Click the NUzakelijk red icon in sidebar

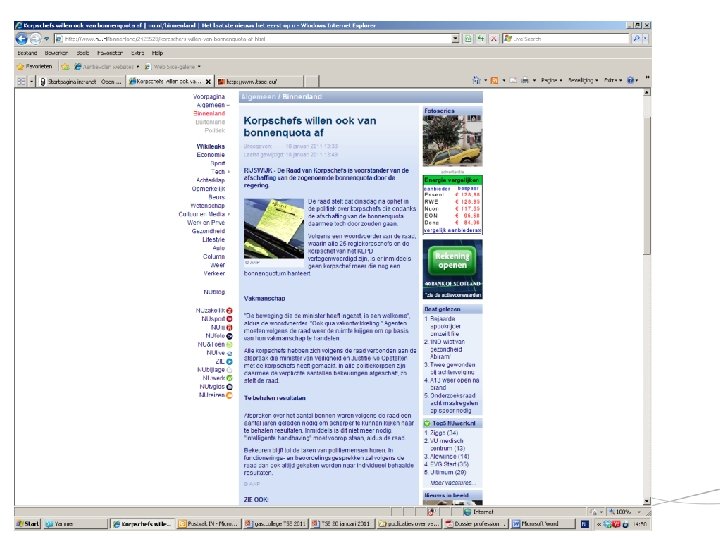pyautogui.click(x=229, y=311)
